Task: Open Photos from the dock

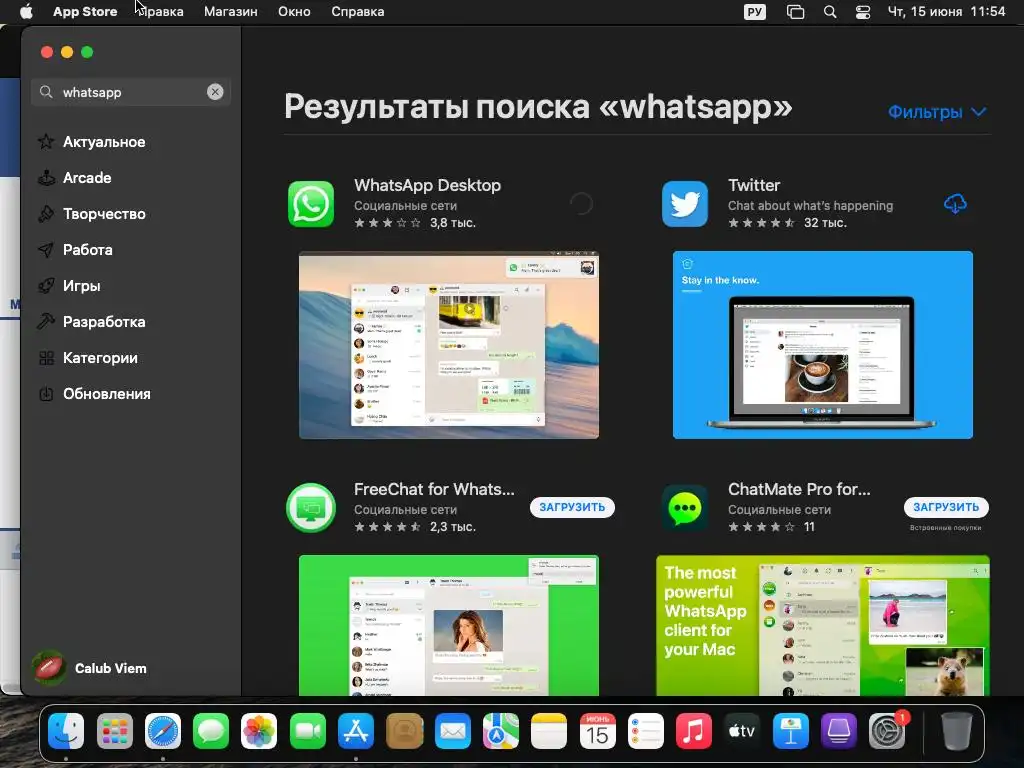Action: pos(259,731)
